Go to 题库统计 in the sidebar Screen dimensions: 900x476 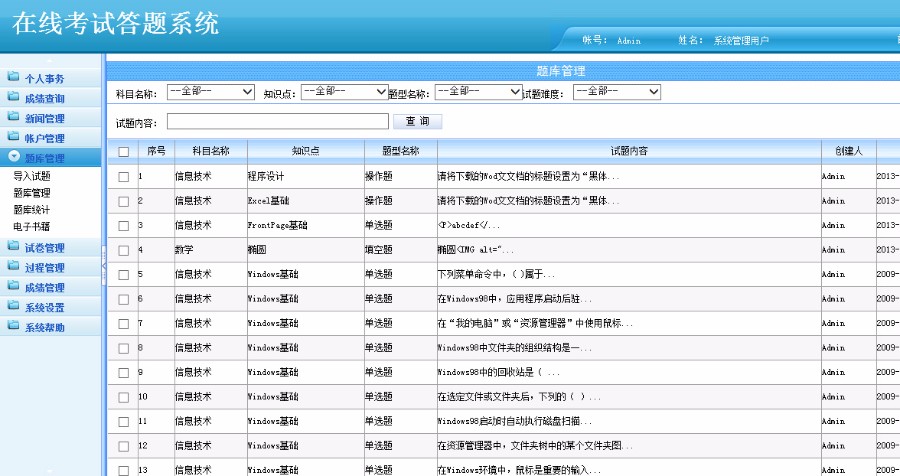(32, 210)
